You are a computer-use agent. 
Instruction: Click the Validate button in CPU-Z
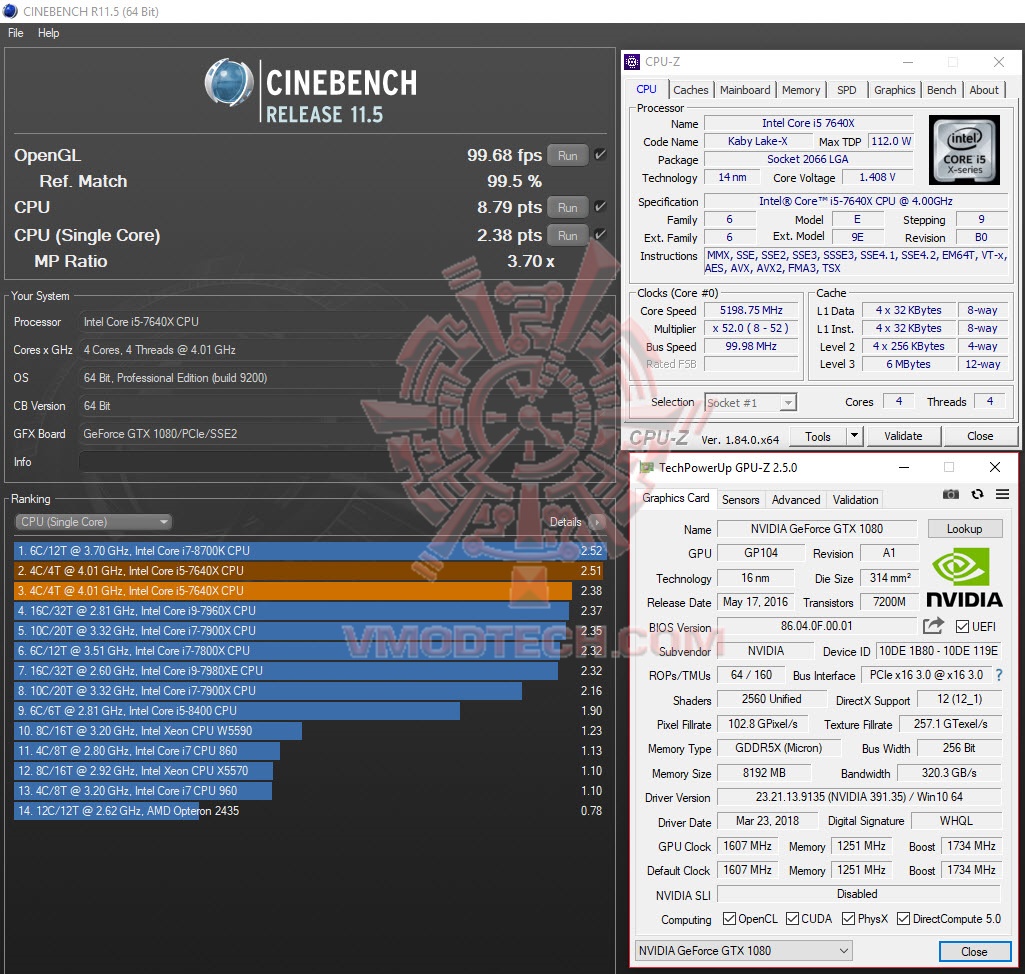[x=903, y=436]
